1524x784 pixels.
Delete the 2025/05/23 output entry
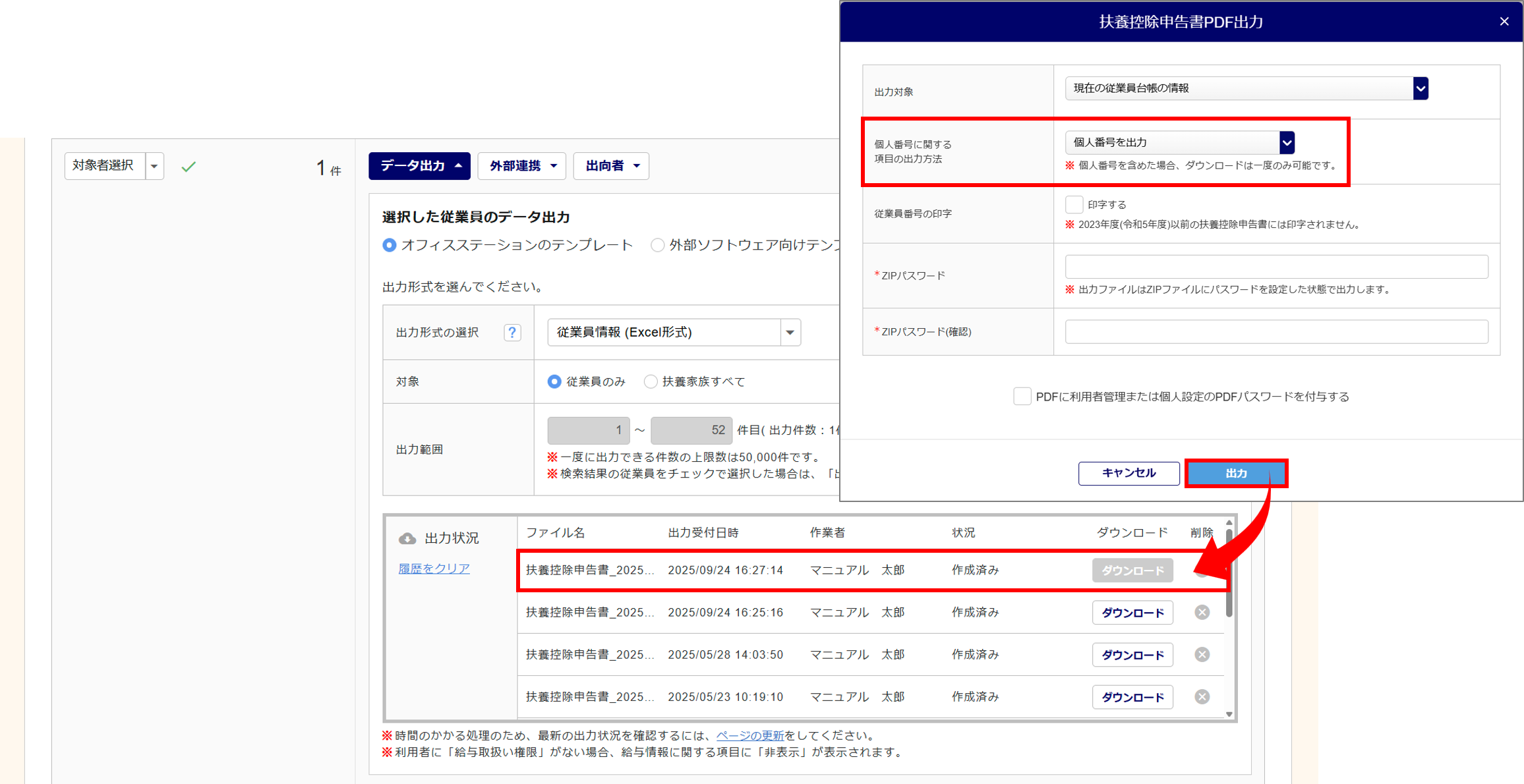[1202, 697]
